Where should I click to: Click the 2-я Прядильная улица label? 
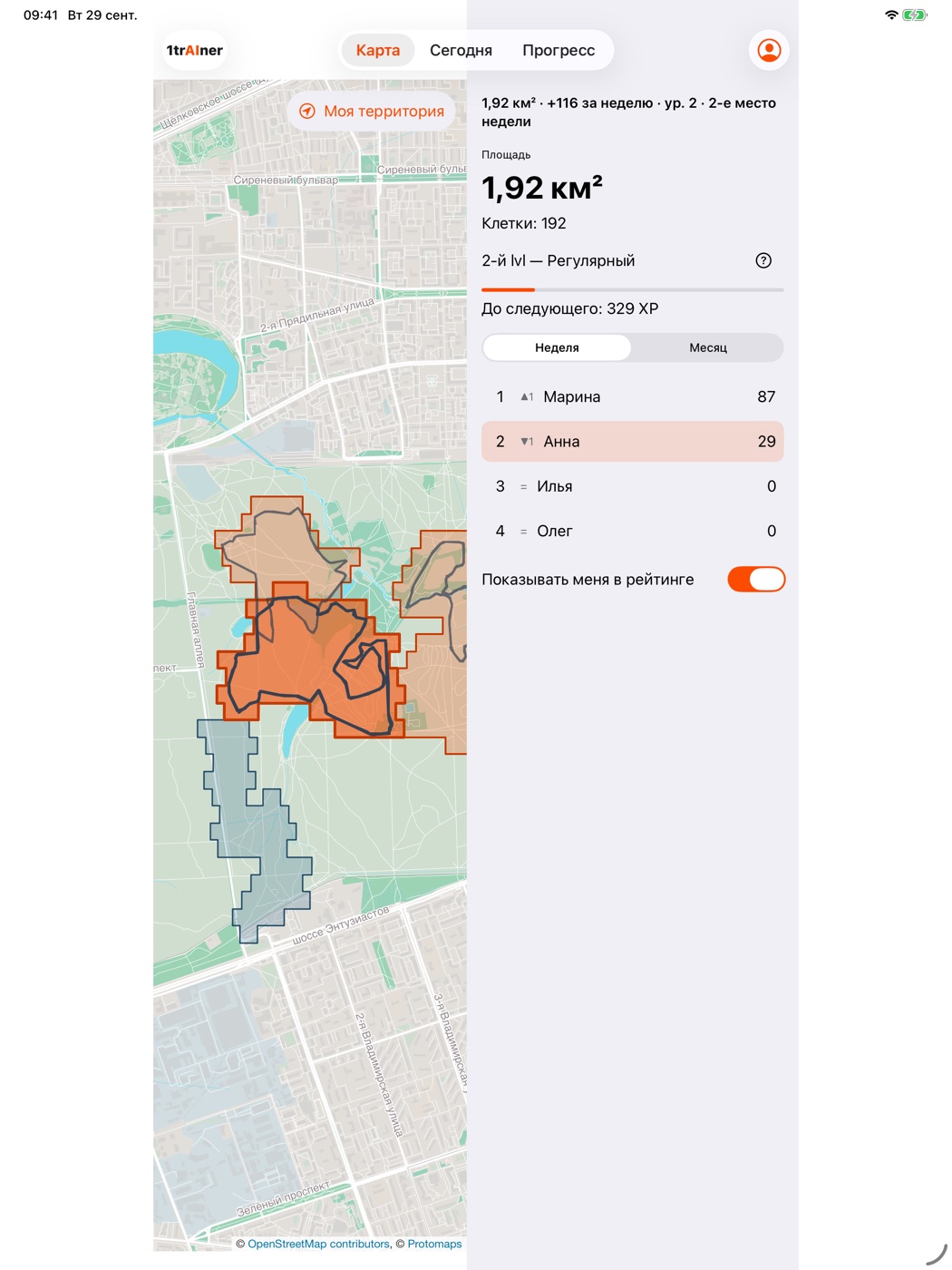coord(317,315)
